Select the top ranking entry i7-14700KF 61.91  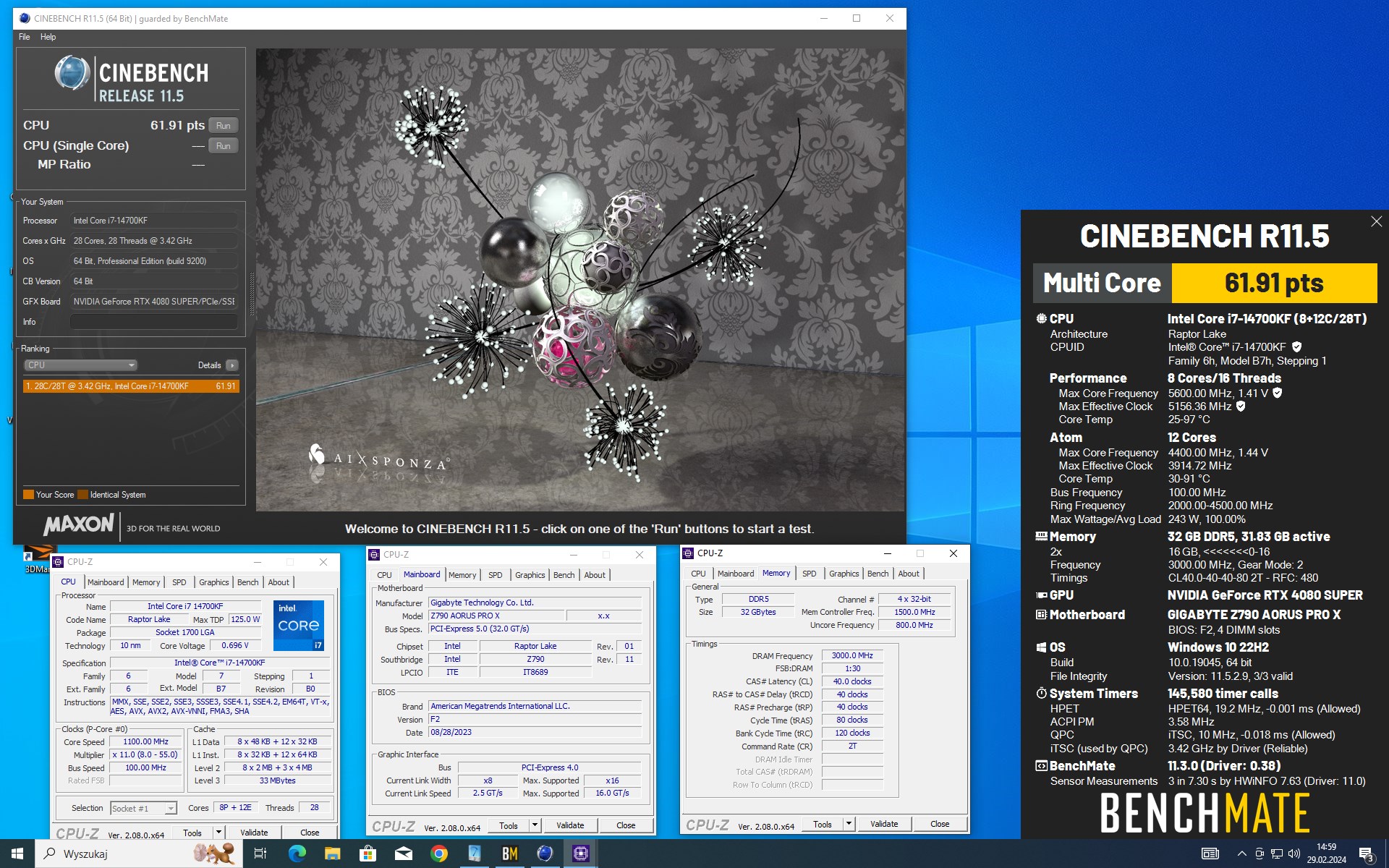click(x=131, y=386)
